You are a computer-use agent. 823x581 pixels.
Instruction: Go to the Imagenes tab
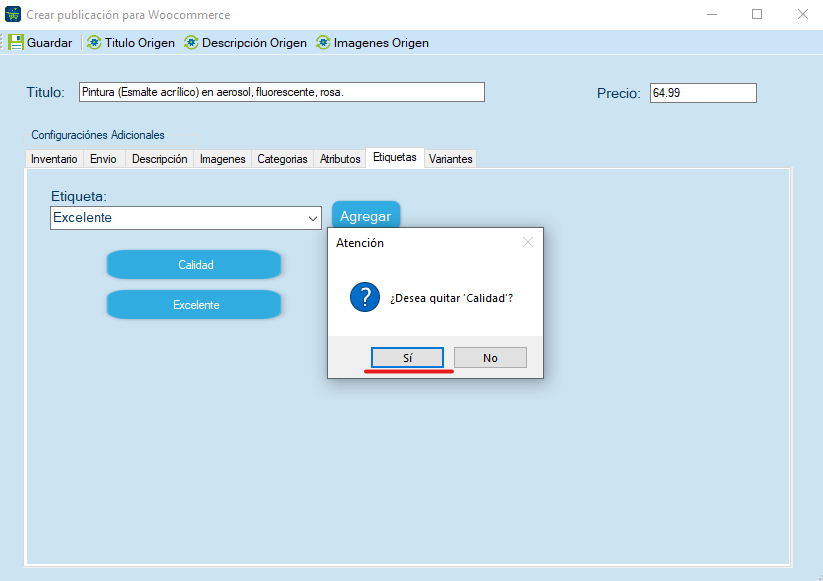point(223,159)
